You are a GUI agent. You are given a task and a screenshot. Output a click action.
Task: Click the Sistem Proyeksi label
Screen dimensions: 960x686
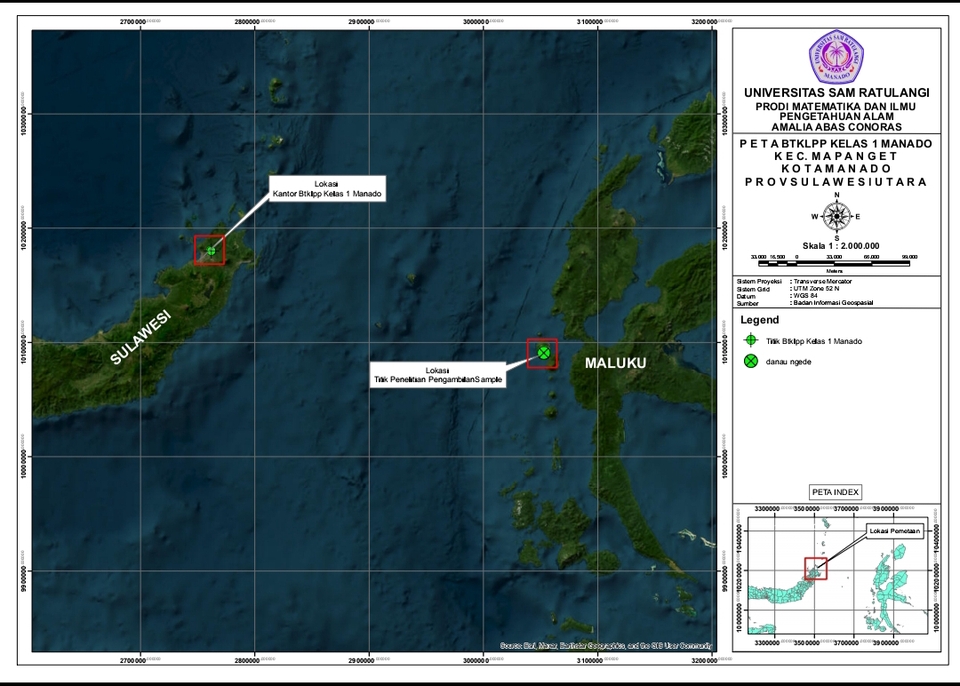coord(759,282)
